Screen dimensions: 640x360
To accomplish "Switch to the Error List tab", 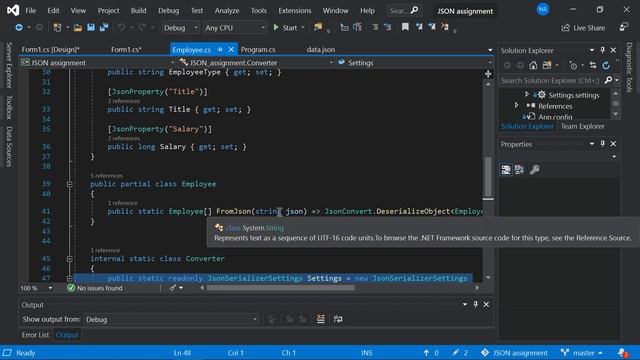I will 35,335.
